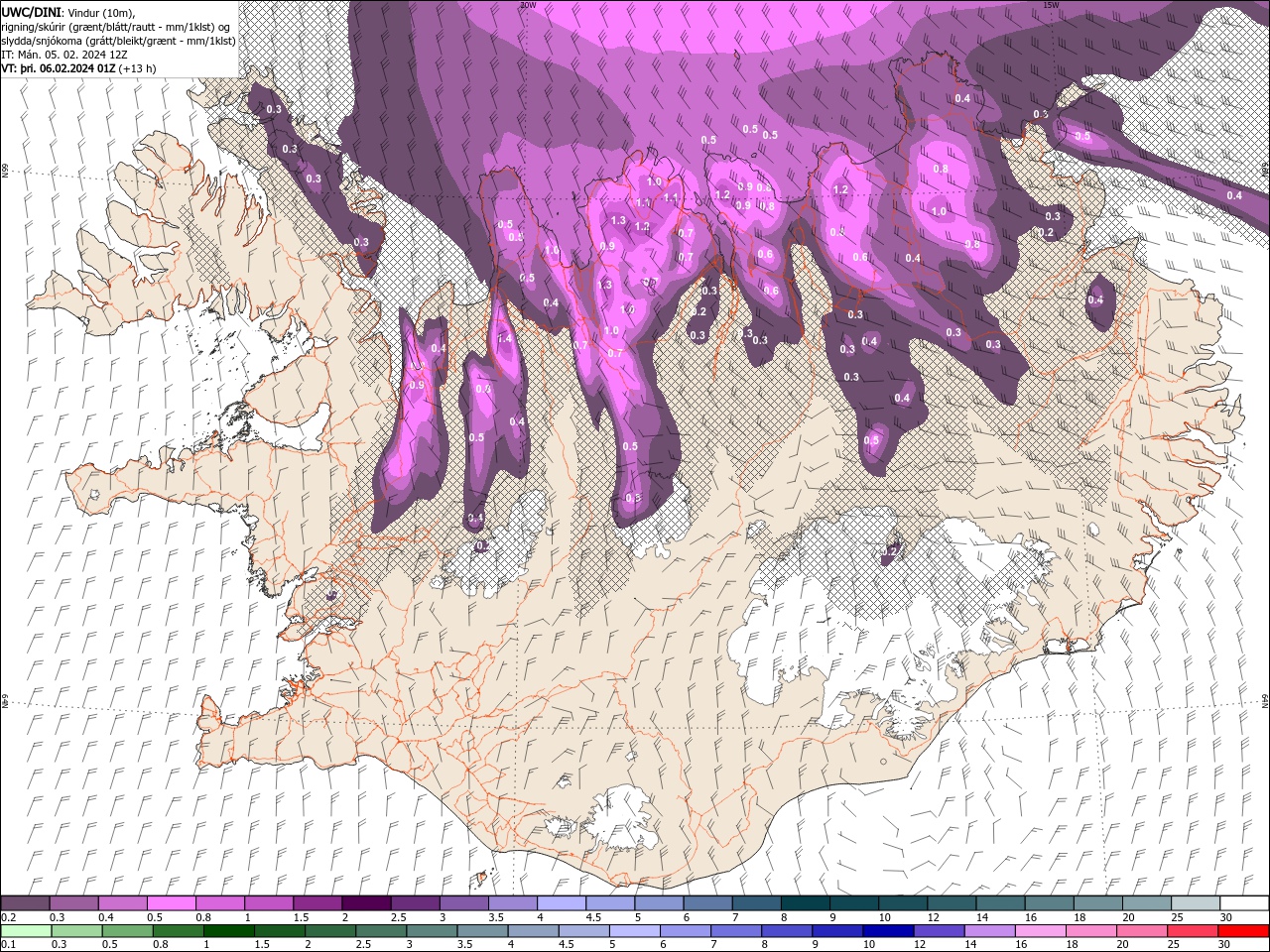1270x952 pixels.
Task: Pick the top-row legend swatch starting at 1
Action: click(268, 903)
